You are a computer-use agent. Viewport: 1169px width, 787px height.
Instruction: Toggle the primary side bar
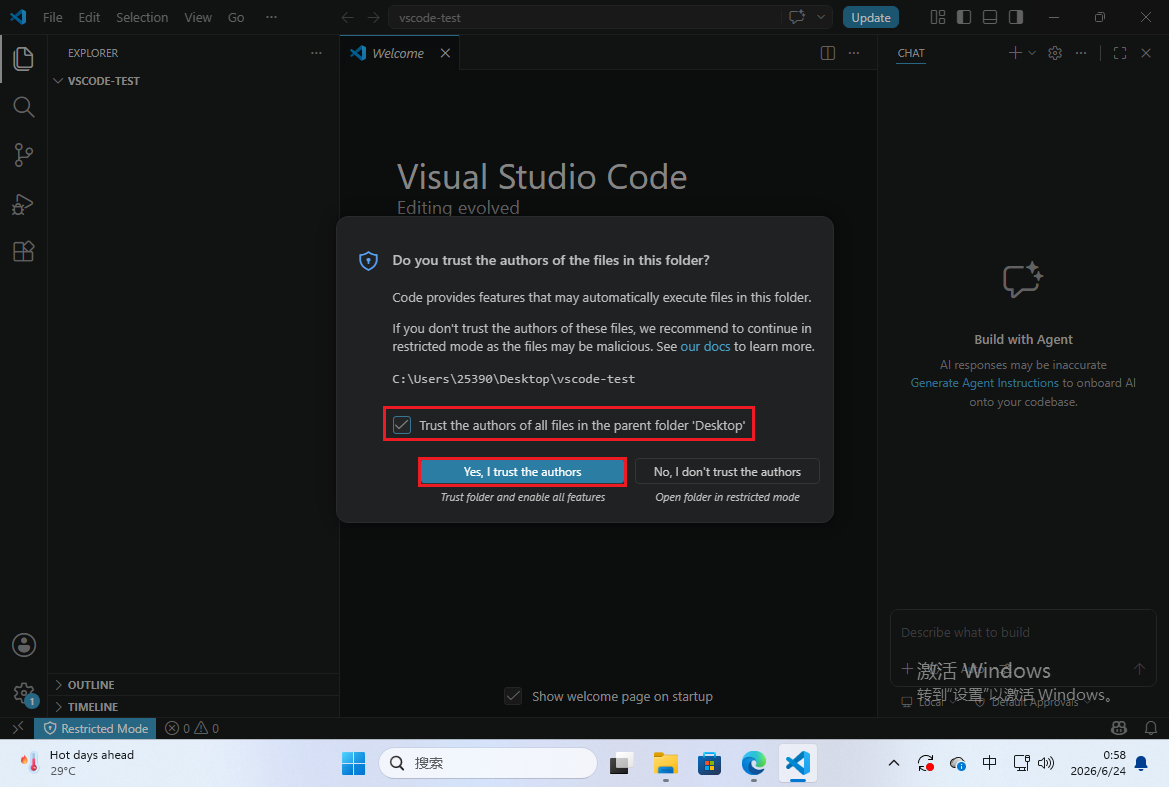pyautogui.click(x=964, y=17)
